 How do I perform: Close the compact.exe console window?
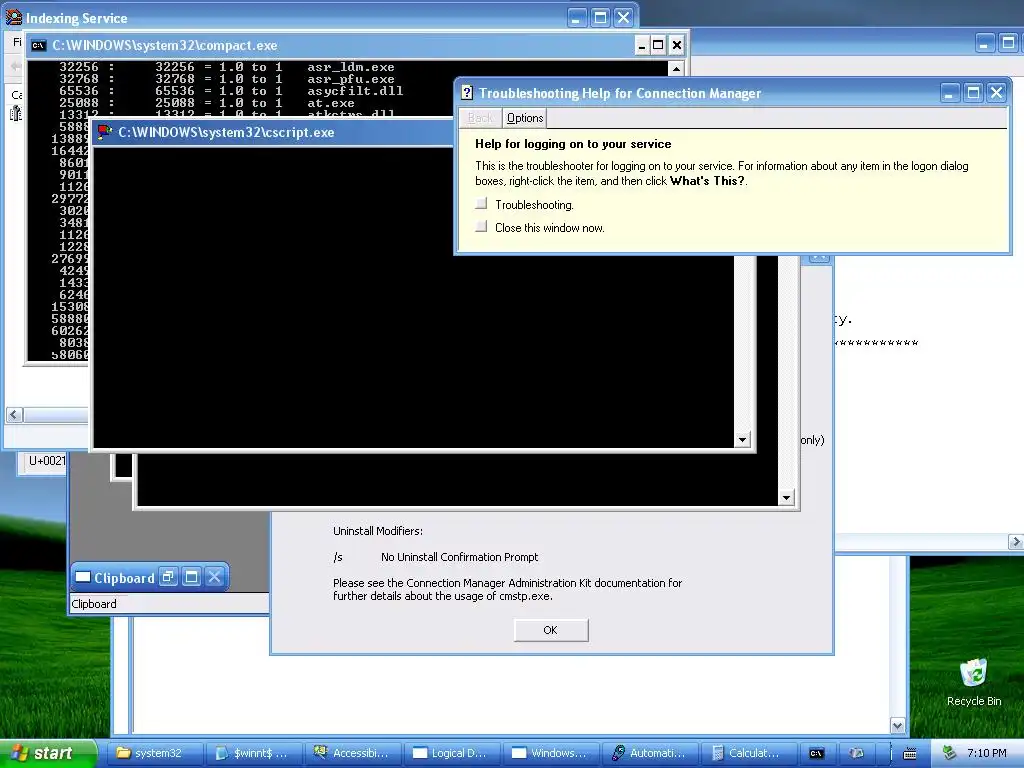(x=677, y=45)
